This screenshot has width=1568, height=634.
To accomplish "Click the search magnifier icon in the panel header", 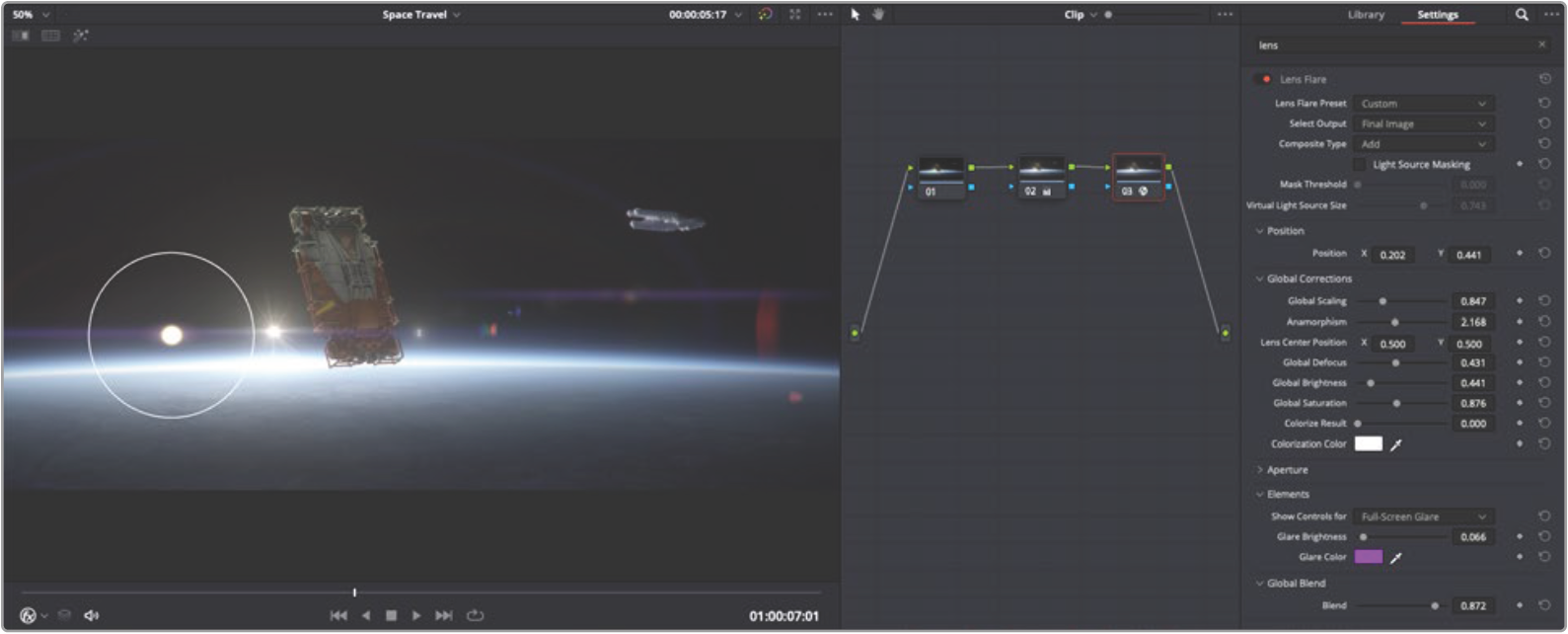I will pos(1522,15).
